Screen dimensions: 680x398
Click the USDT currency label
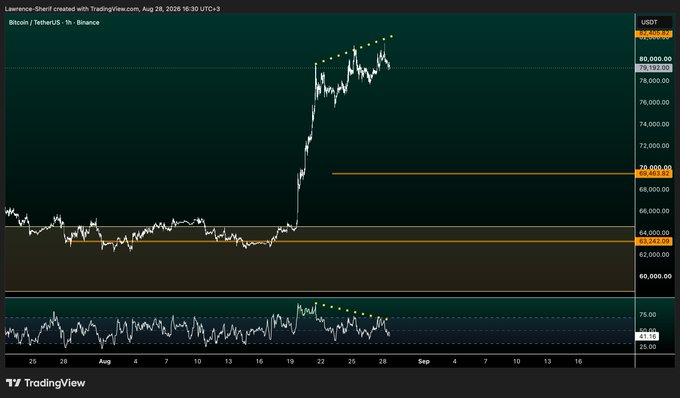(x=649, y=22)
